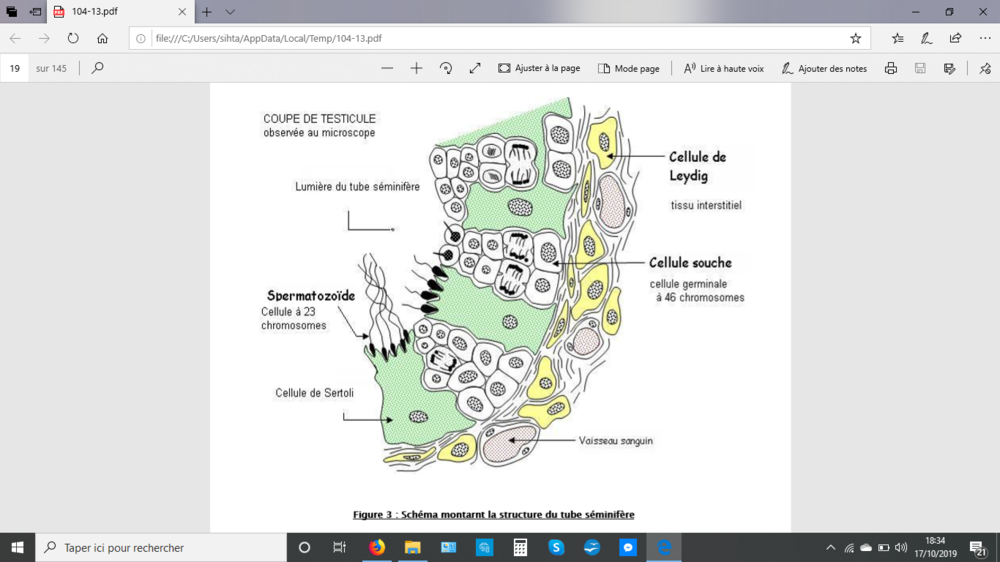
Task: Rotate the PDF page
Action: tap(446, 68)
